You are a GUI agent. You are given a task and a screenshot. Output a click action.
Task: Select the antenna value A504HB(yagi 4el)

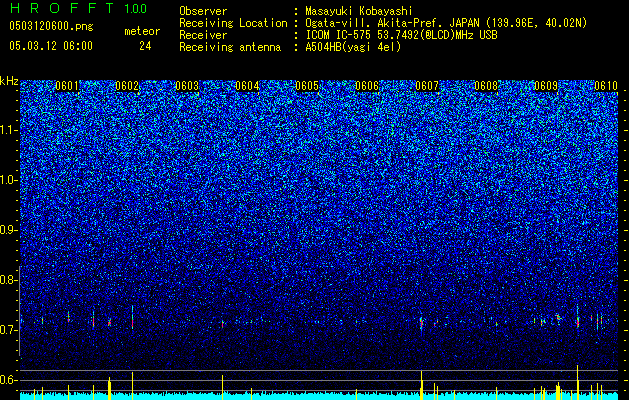tap(353, 47)
